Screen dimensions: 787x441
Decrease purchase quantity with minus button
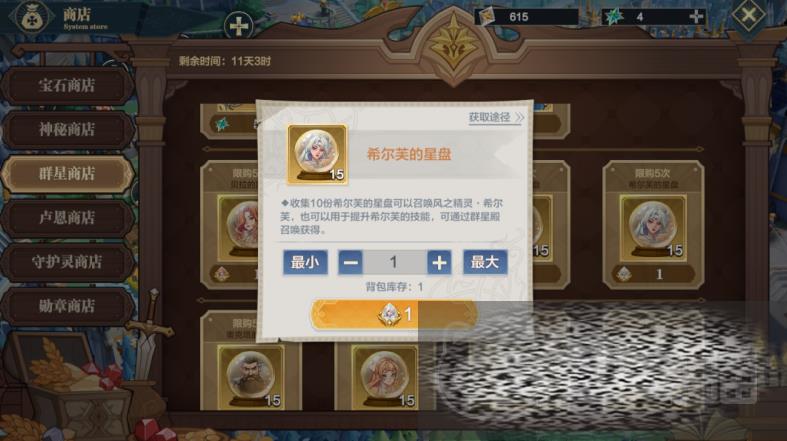pos(350,262)
